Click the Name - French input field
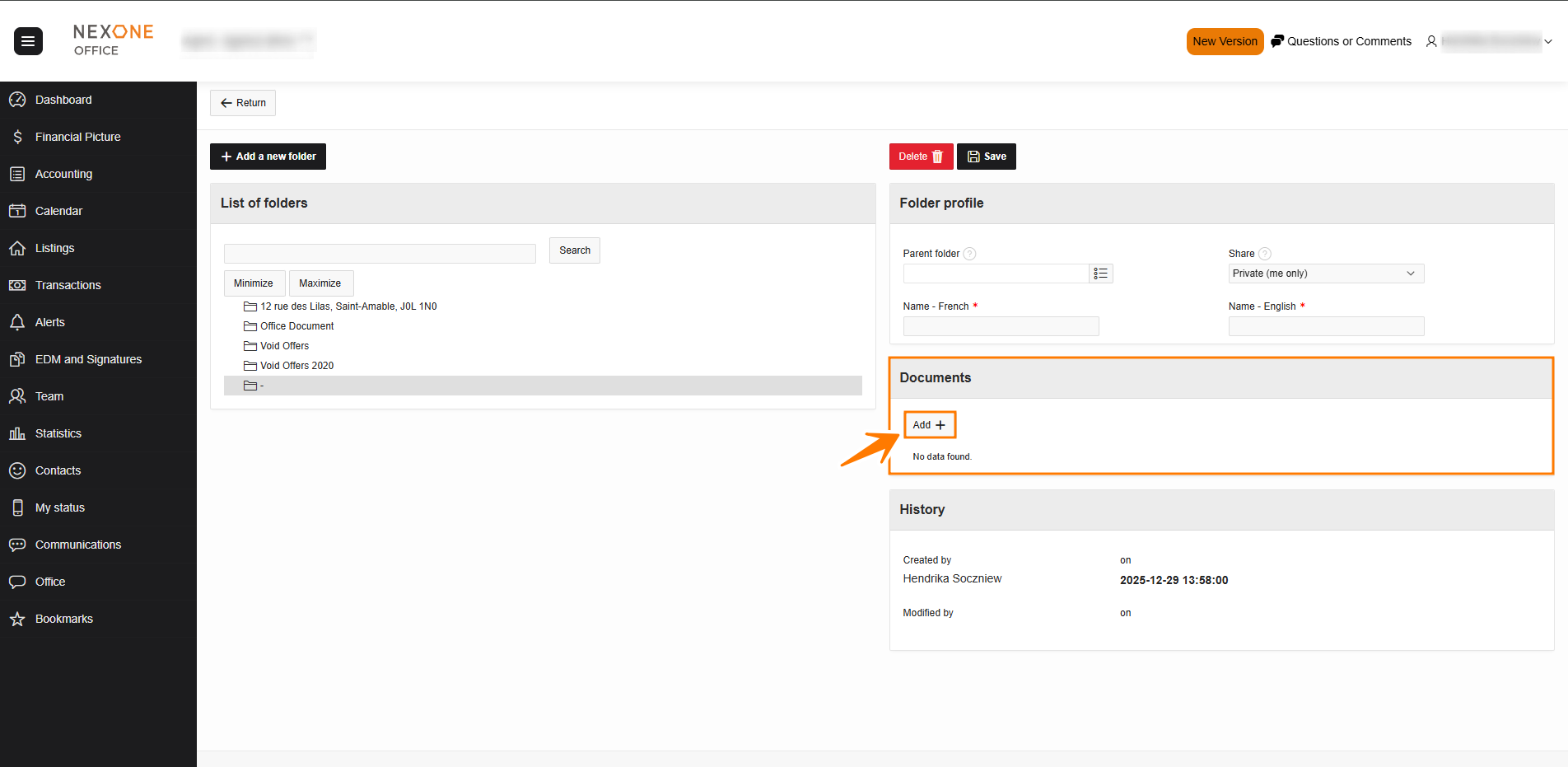 click(1001, 326)
